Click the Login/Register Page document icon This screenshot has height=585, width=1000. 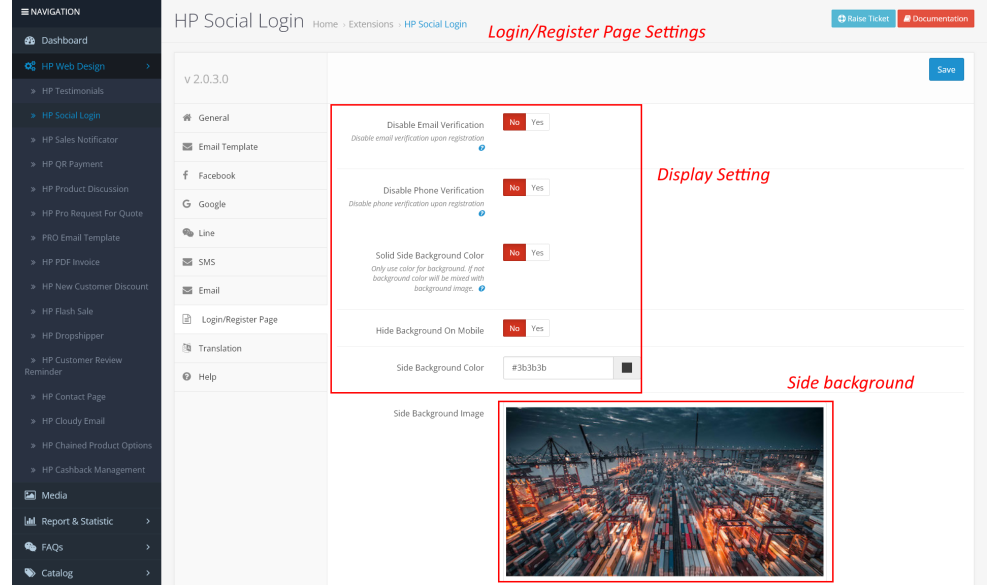pos(187,319)
